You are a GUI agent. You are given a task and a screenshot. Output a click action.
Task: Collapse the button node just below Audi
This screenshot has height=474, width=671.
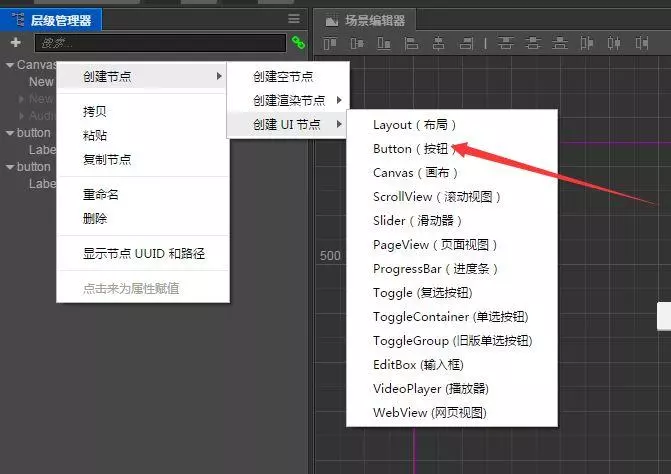click(10, 133)
